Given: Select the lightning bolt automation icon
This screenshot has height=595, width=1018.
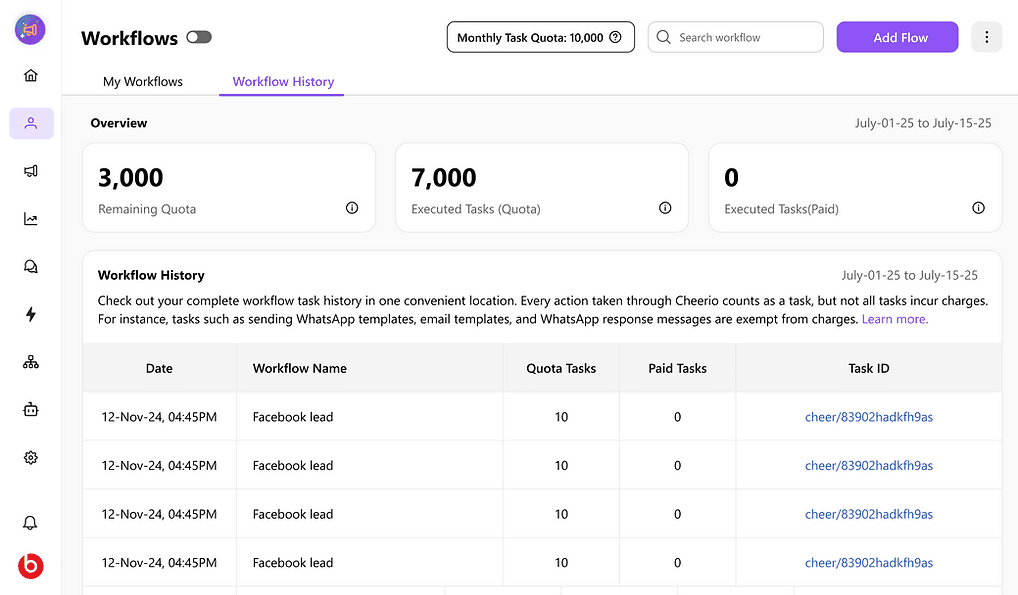Looking at the screenshot, I should tap(31, 314).
